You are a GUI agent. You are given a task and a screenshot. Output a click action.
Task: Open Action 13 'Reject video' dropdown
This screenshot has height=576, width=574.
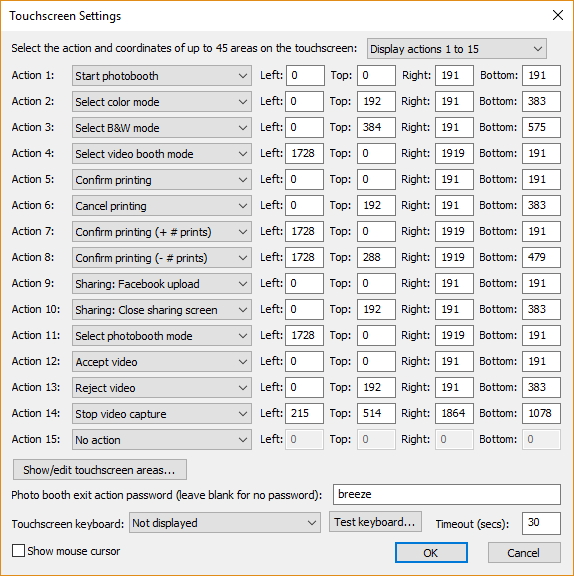(x=162, y=388)
